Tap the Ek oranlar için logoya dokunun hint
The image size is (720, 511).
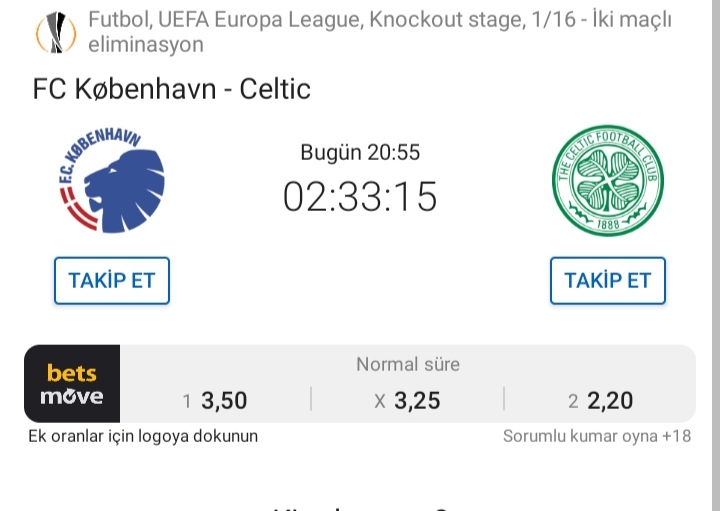click(143, 436)
